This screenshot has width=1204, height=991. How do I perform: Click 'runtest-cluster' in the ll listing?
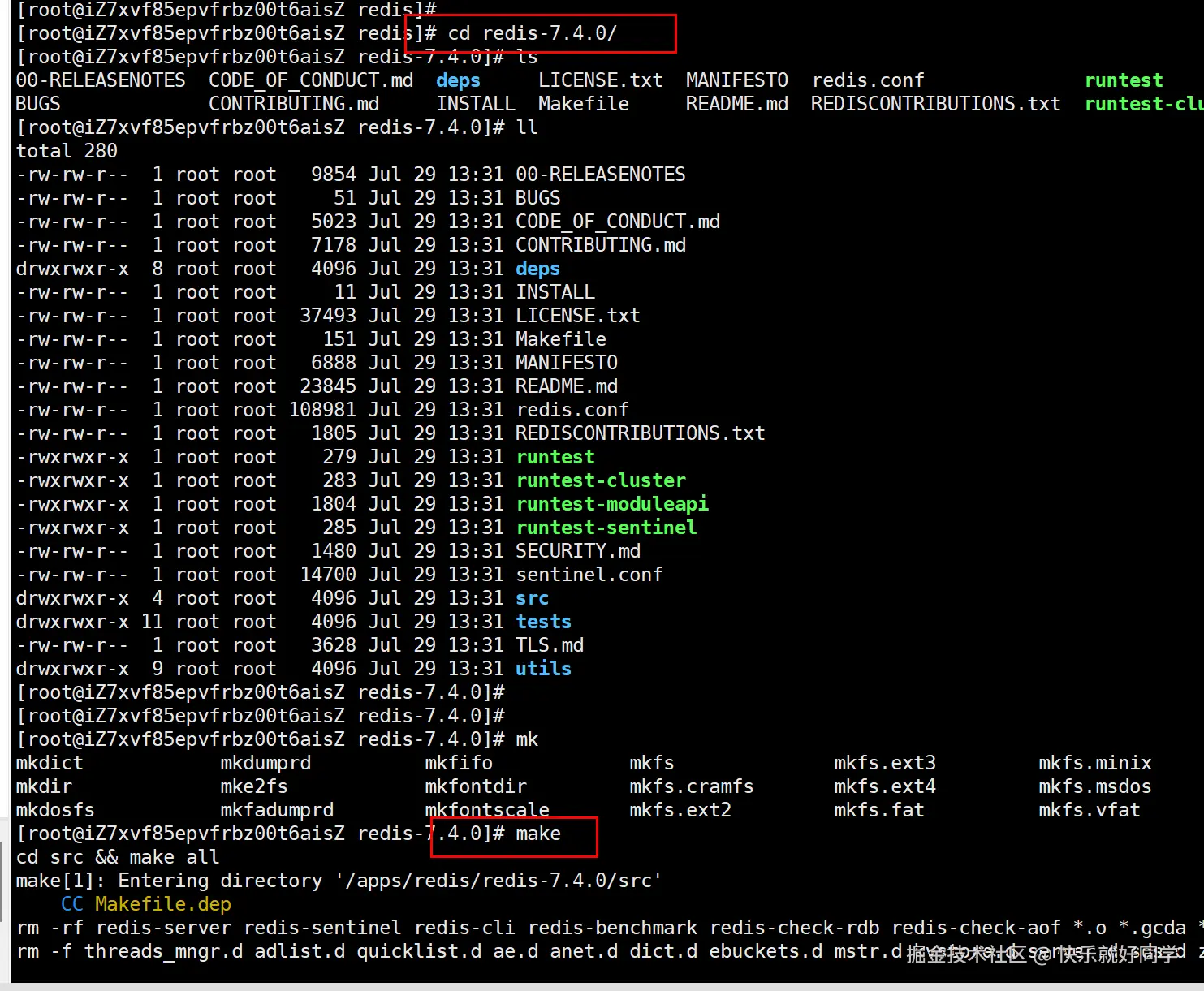[x=601, y=480]
